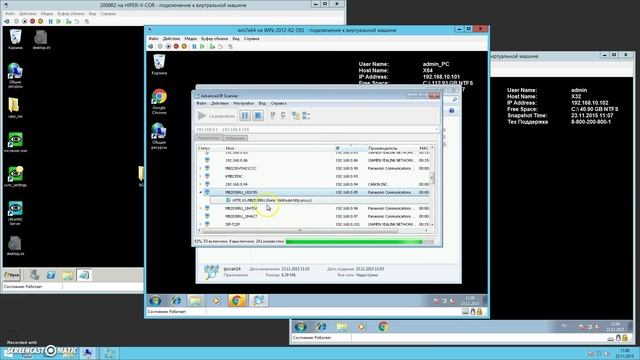Click the green Reset icon in 2008R2 toolbar
Viewport: 640px width, 360px height.
[x=59, y=21]
